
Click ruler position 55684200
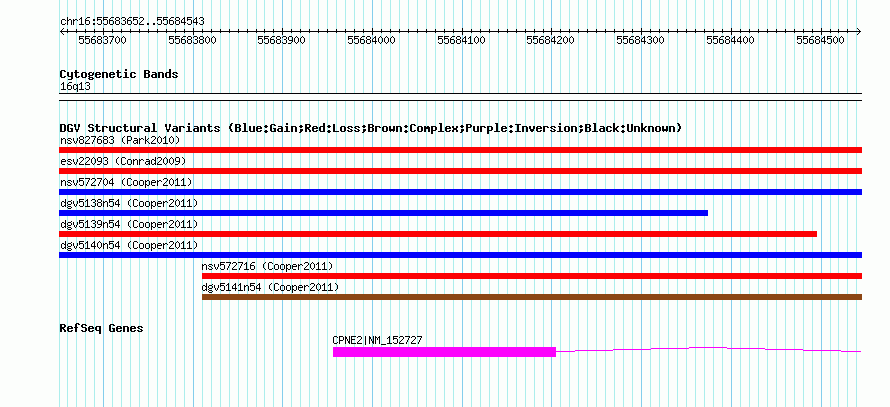551,40
